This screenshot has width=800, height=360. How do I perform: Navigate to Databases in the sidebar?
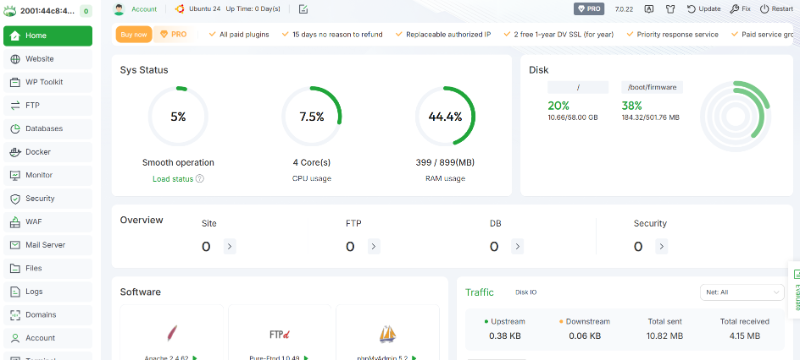(47, 128)
